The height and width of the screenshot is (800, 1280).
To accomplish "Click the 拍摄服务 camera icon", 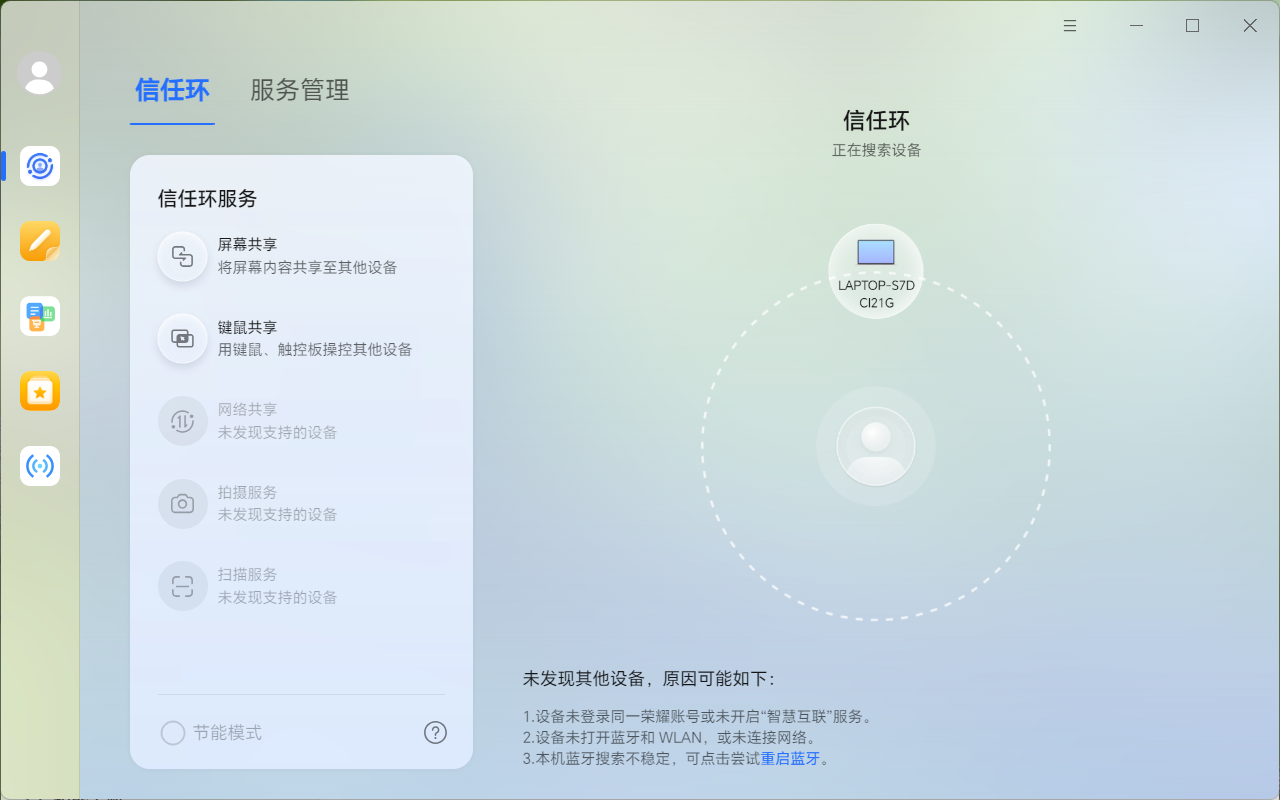I will [182, 504].
